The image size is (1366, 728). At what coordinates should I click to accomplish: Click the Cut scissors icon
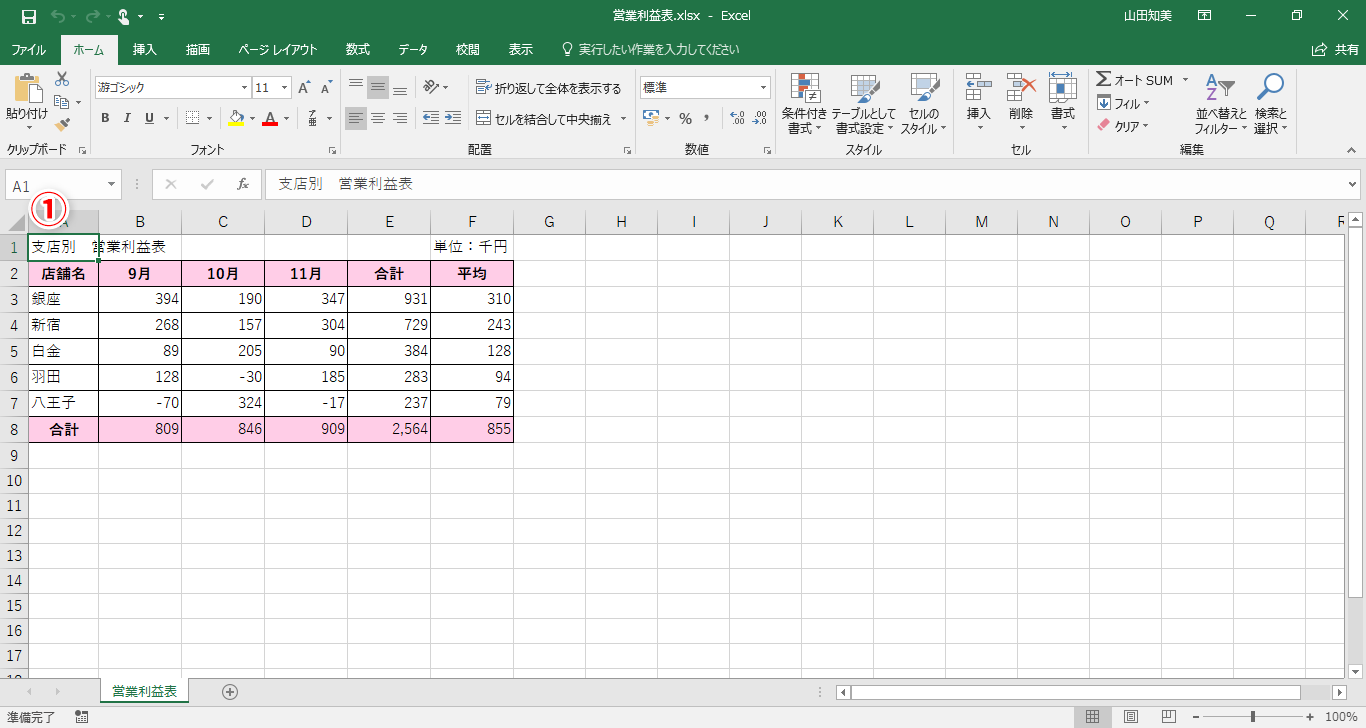click(62, 79)
